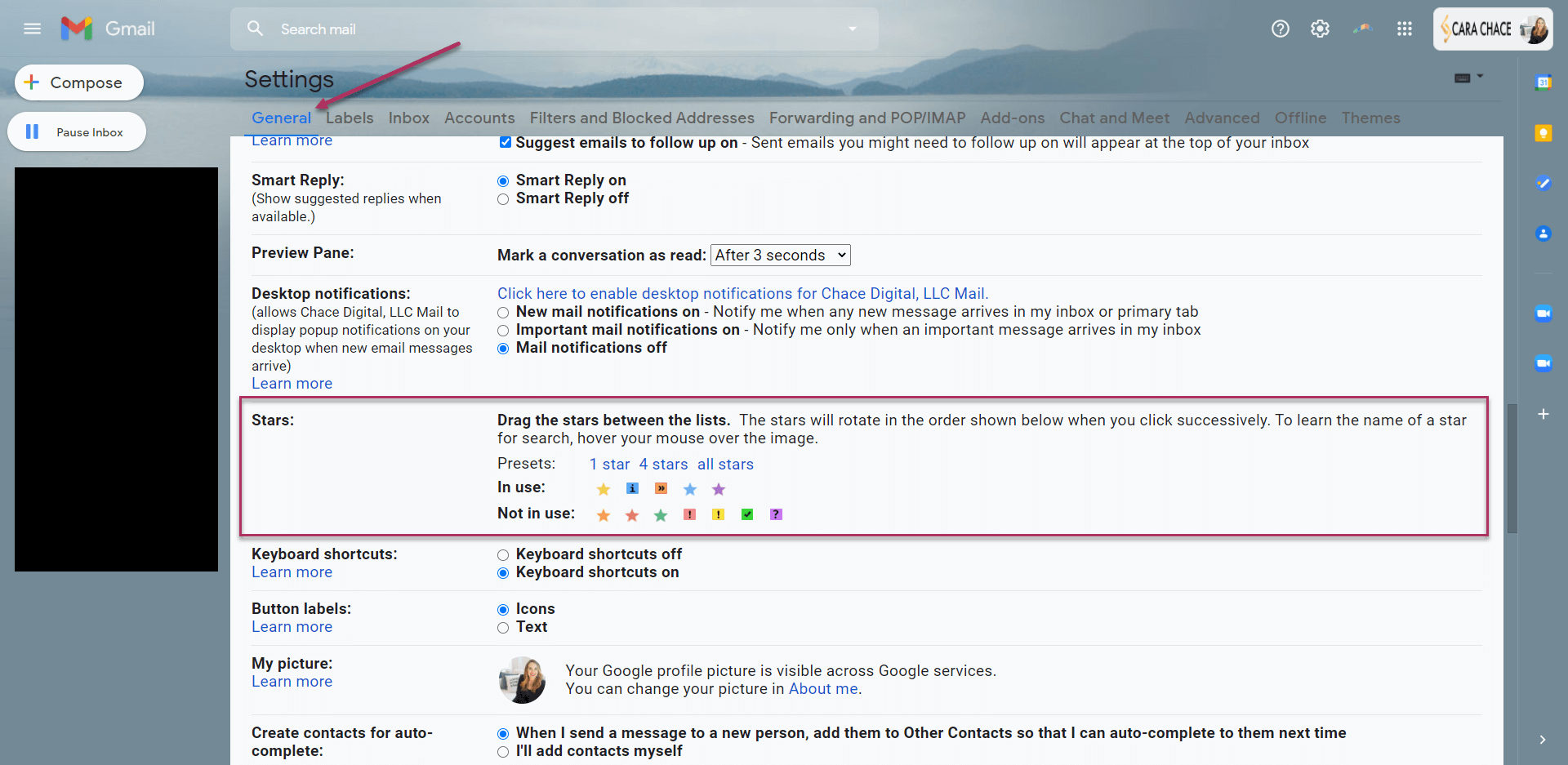This screenshot has width=1568, height=765.
Task: Click the search magnifier icon
Action: (x=255, y=29)
